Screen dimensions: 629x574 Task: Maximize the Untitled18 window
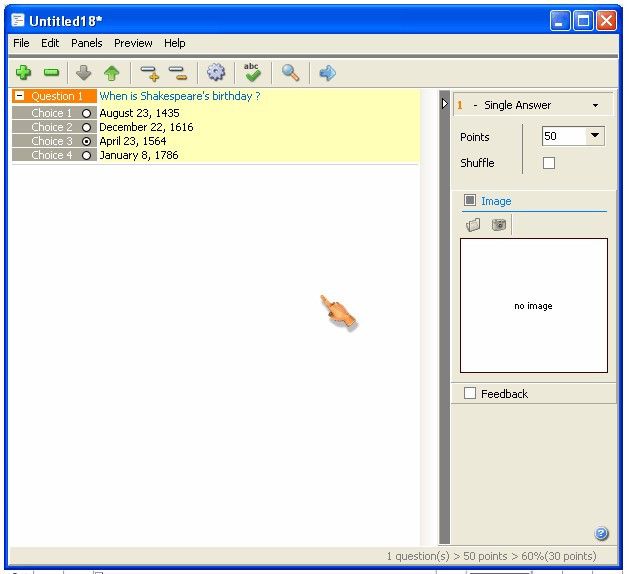(x=583, y=20)
